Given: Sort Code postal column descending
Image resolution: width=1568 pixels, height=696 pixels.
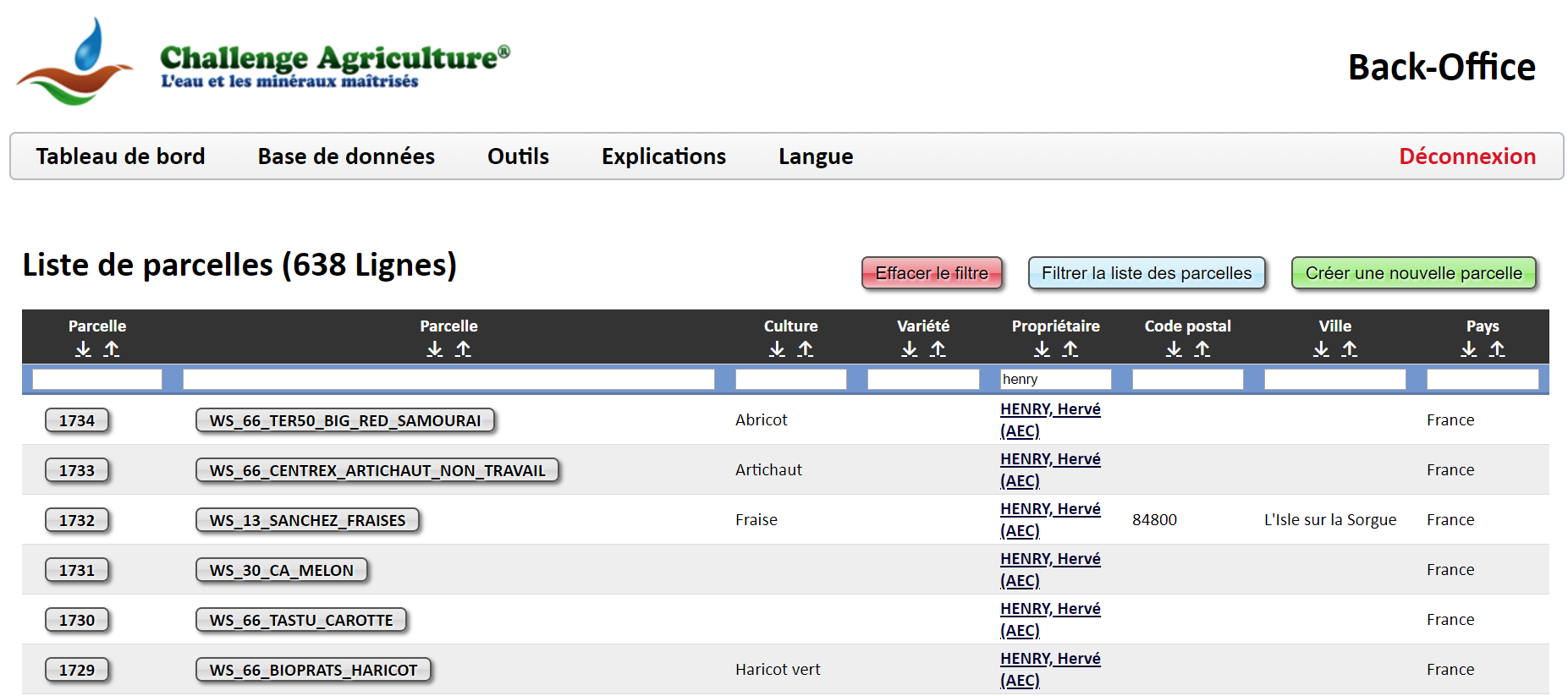Looking at the screenshot, I should point(1174,349).
